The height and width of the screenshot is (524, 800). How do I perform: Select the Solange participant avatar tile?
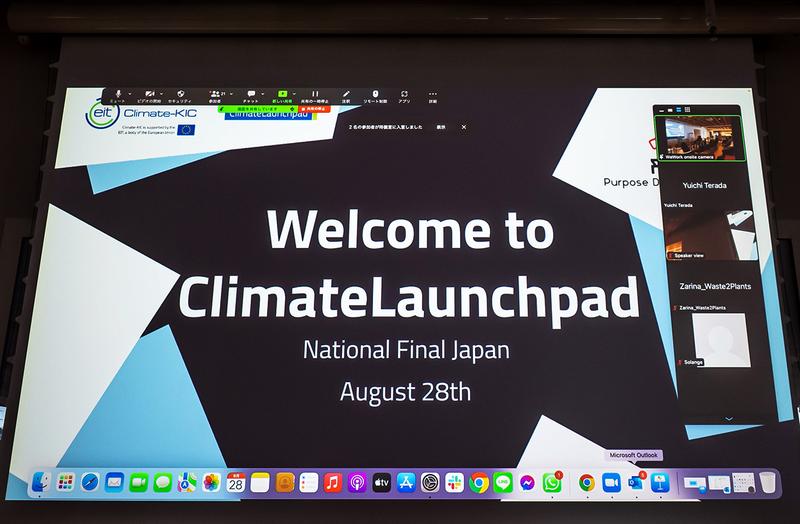pyautogui.click(x=720, y=340)
